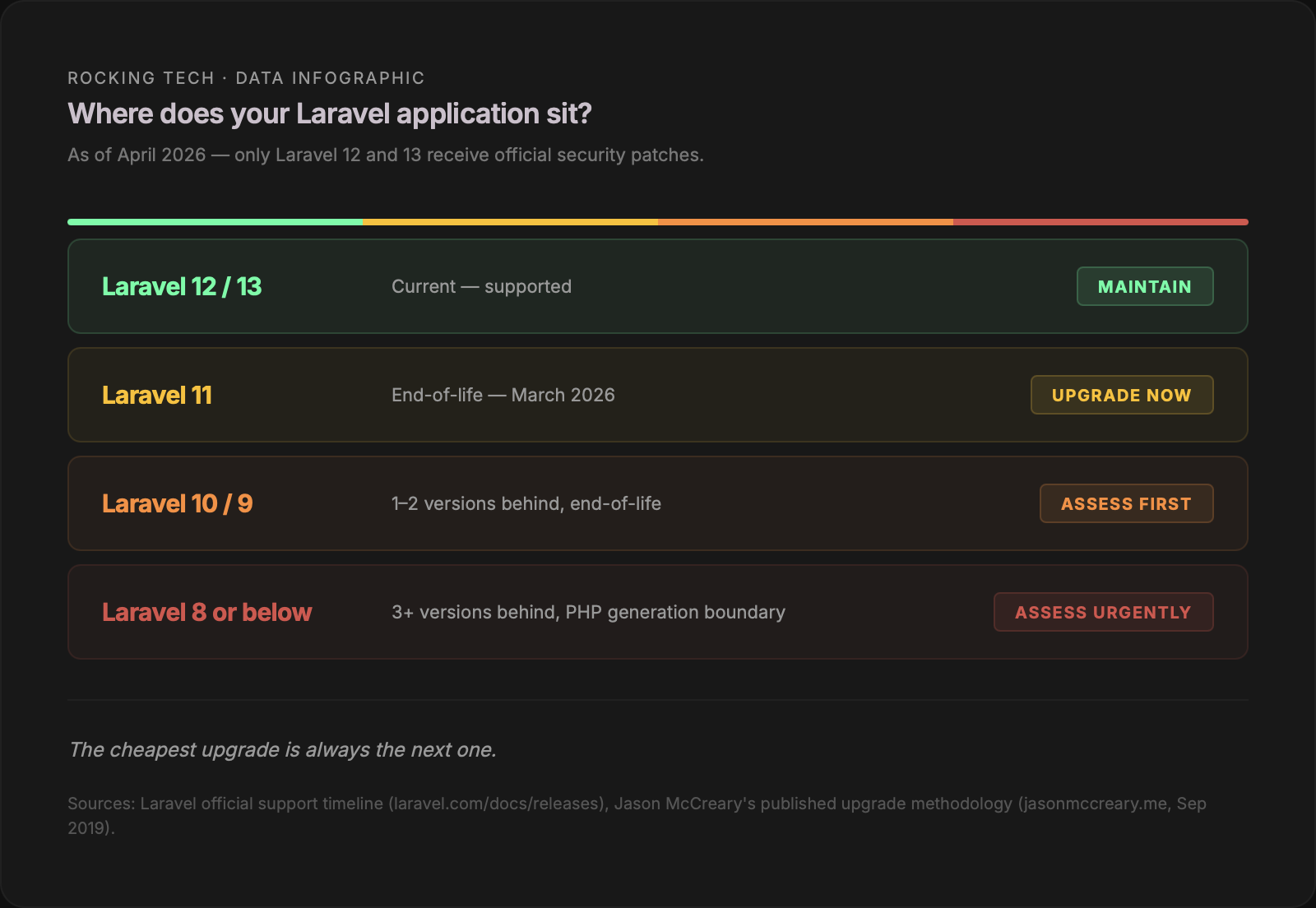Image resolution: width=1316 pixels, height=908 pixels.
Task: Click the green segment of the status bar
Action: (x=214, y=221)
